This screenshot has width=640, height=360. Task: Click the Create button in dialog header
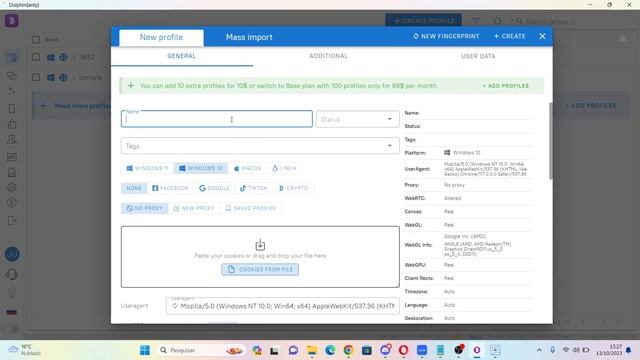509,36
